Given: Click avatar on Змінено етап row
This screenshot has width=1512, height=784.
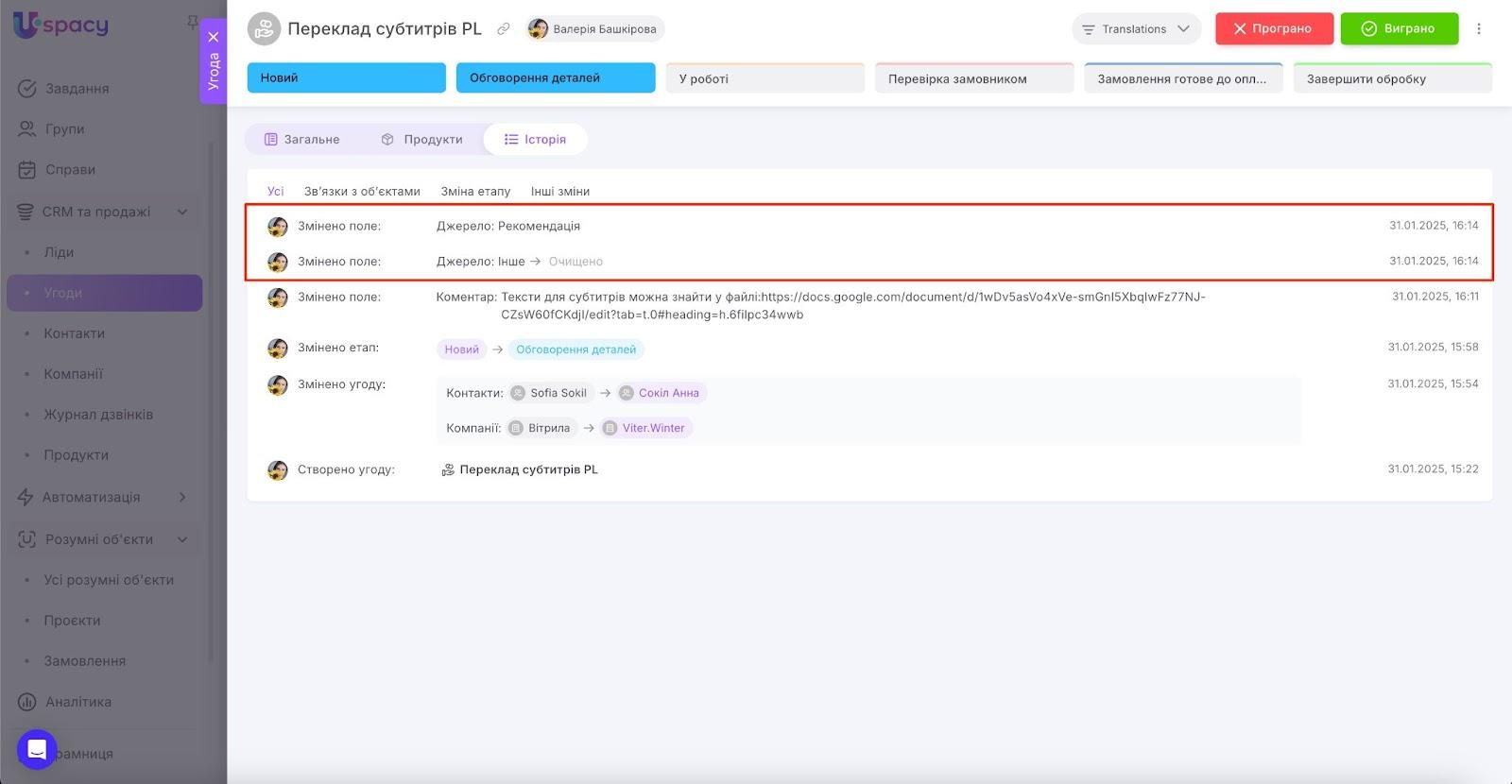Looking at the screenshot, I should 278,349.
